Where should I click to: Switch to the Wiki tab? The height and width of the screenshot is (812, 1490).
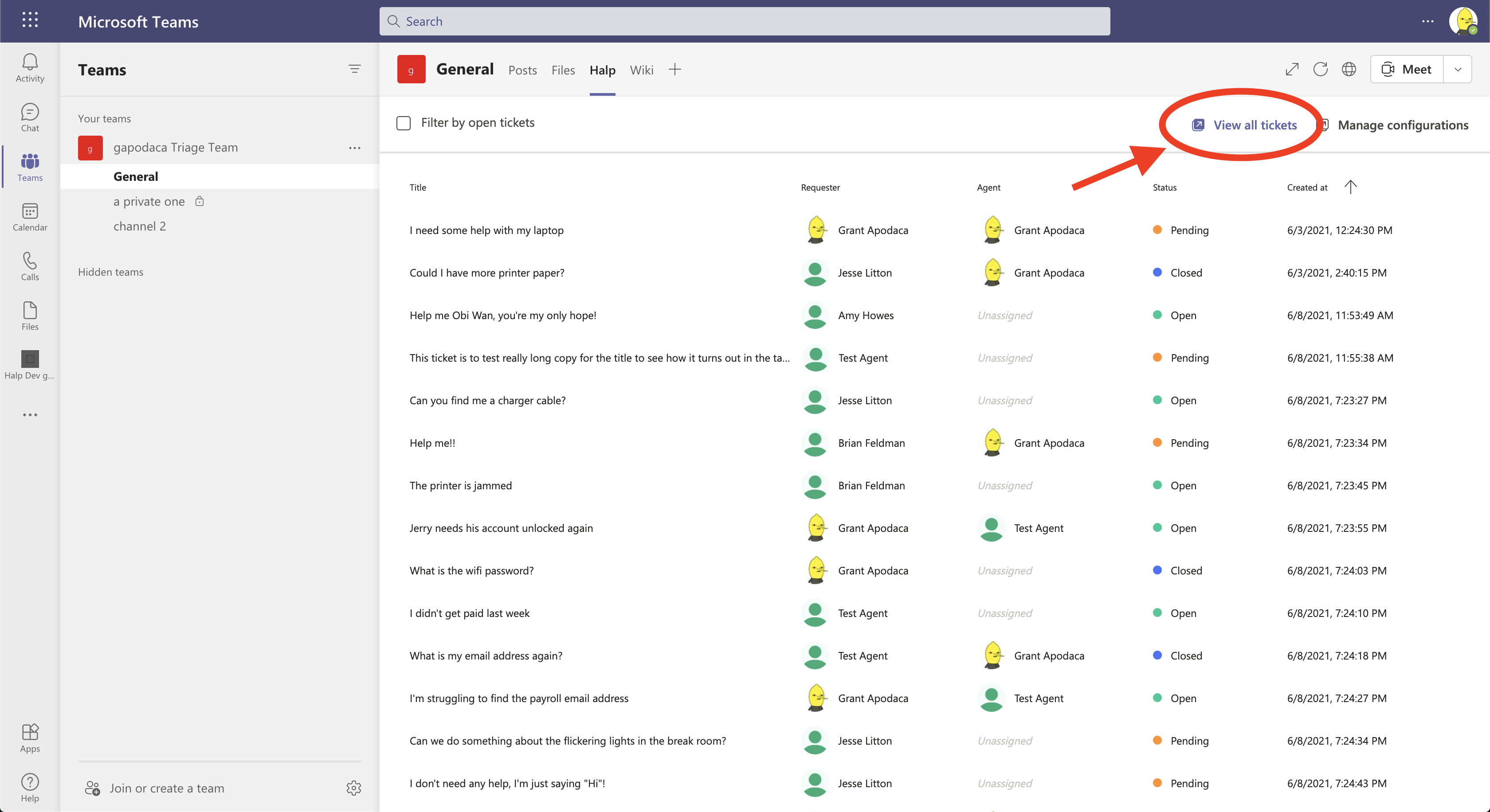tap(642, 70)
